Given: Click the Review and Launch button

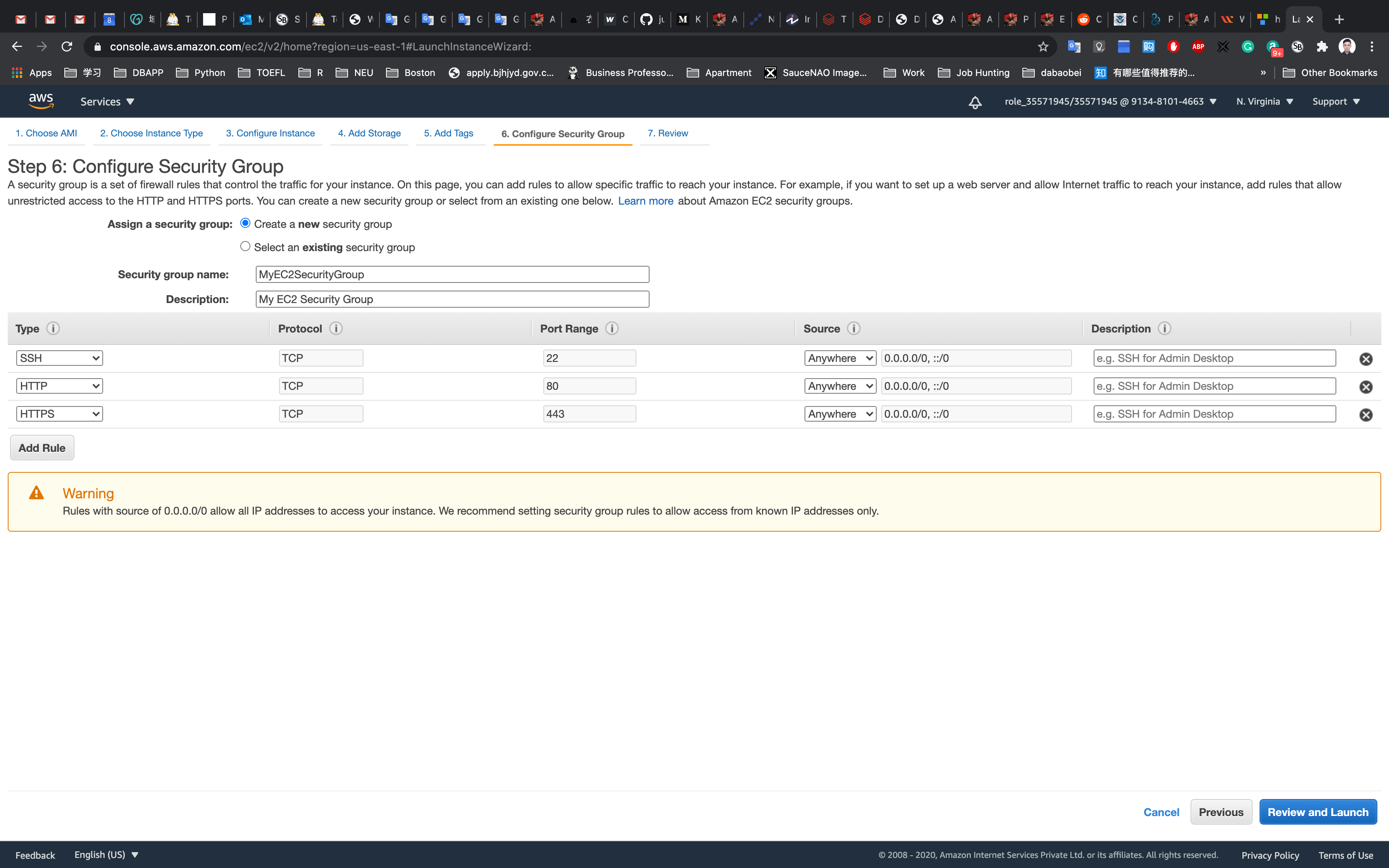Looking at the screenshot, I should click(x=1317, y=812).
